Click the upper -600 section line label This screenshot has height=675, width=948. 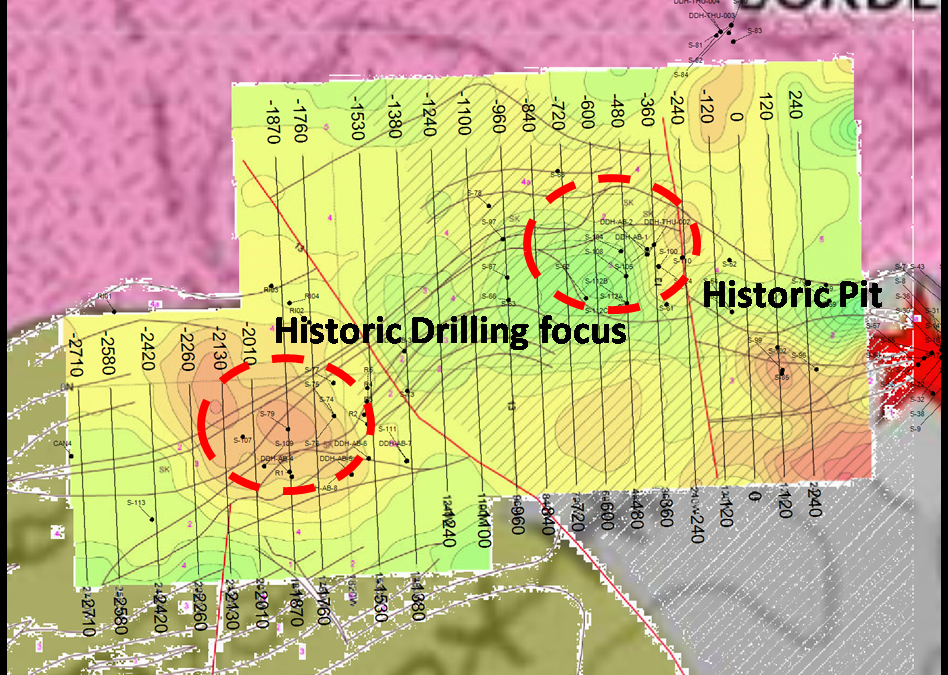[587, 113]
